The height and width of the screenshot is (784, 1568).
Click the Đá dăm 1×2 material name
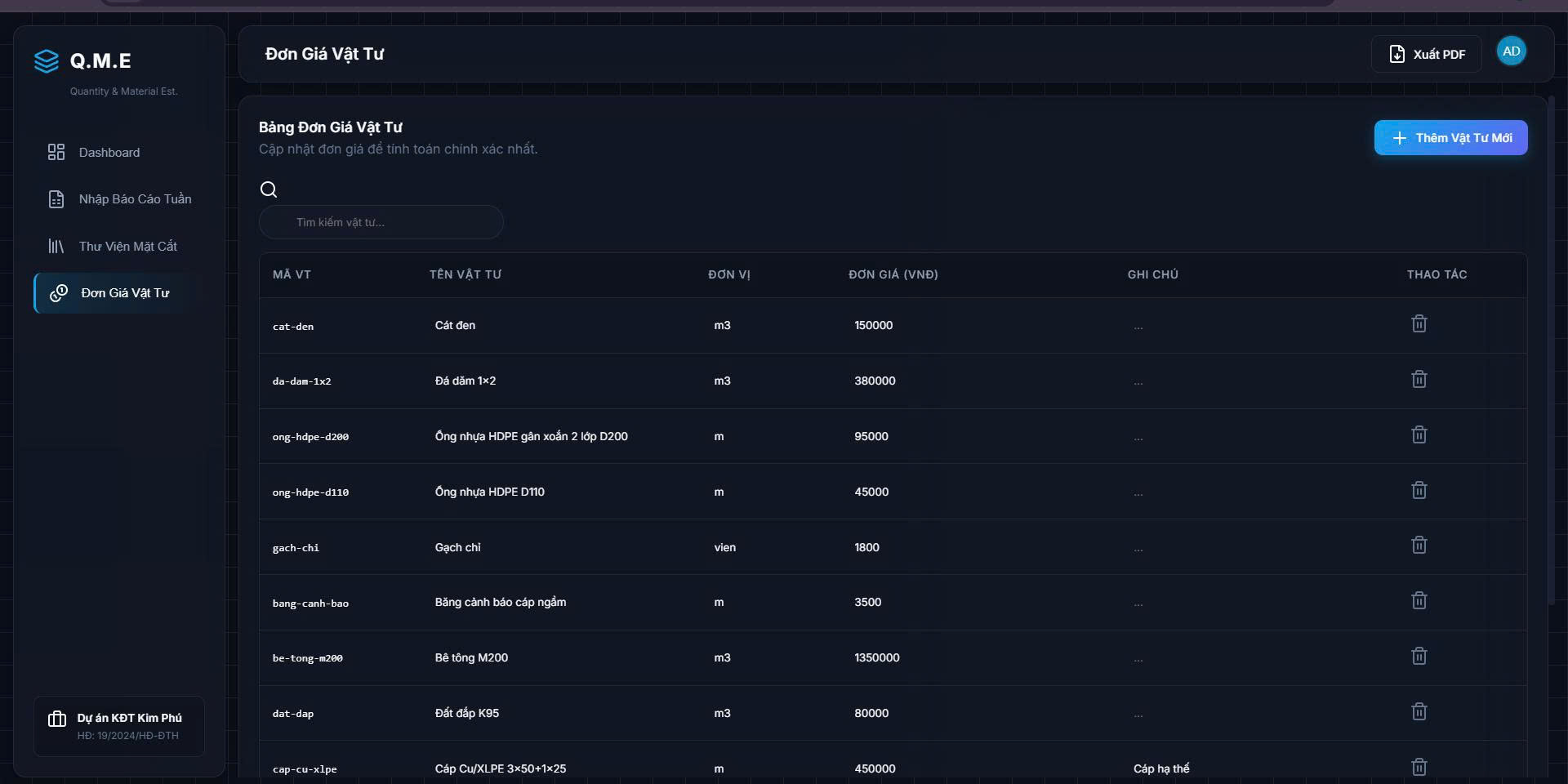coord(465,381)
